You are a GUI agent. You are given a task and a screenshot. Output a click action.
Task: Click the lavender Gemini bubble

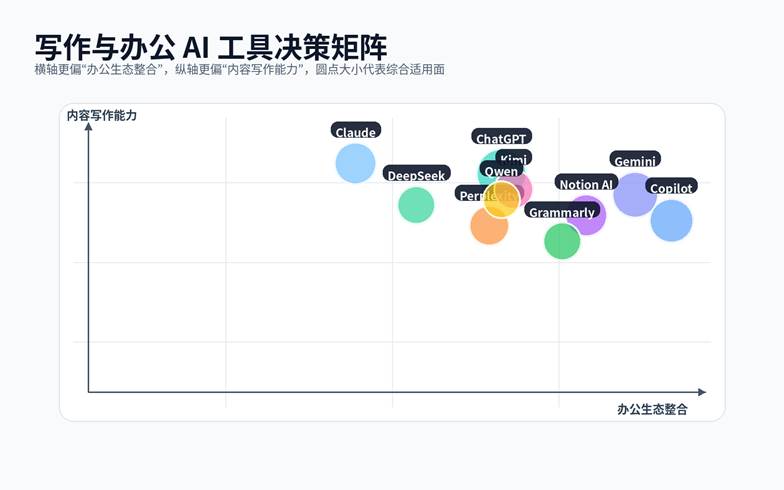(635, 194)
